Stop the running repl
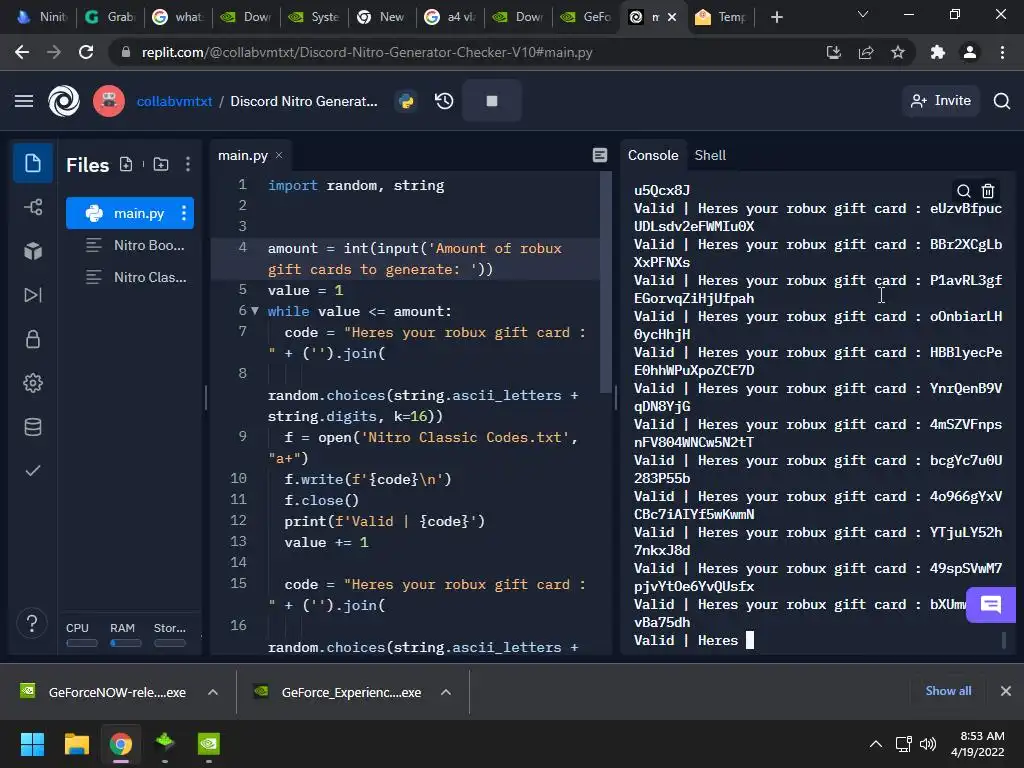 pos(492,101)
